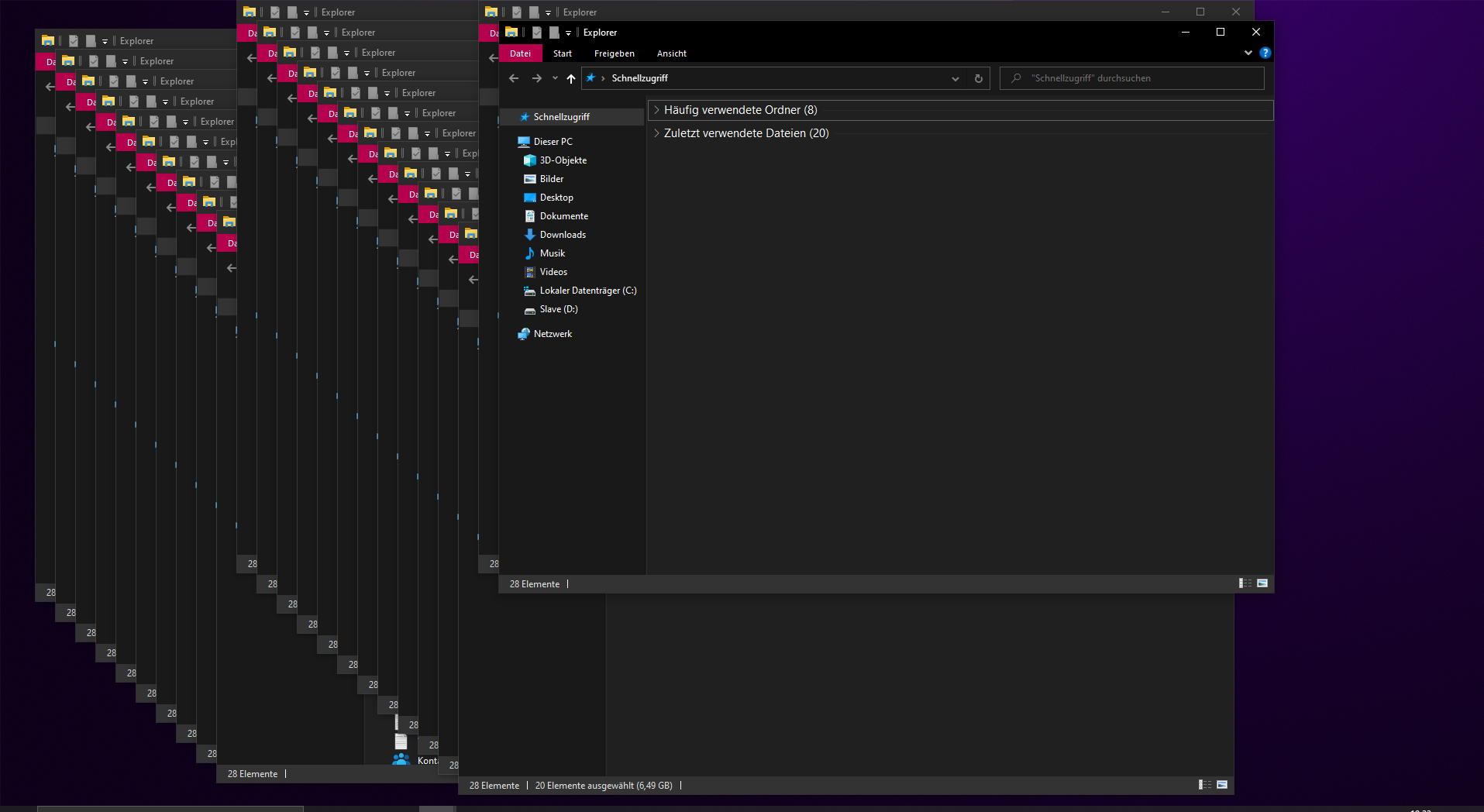The width and height of the screenshot is (1484, 812).
Task: Open Musik in the navigation pane
Action: (x=553, y=253)
